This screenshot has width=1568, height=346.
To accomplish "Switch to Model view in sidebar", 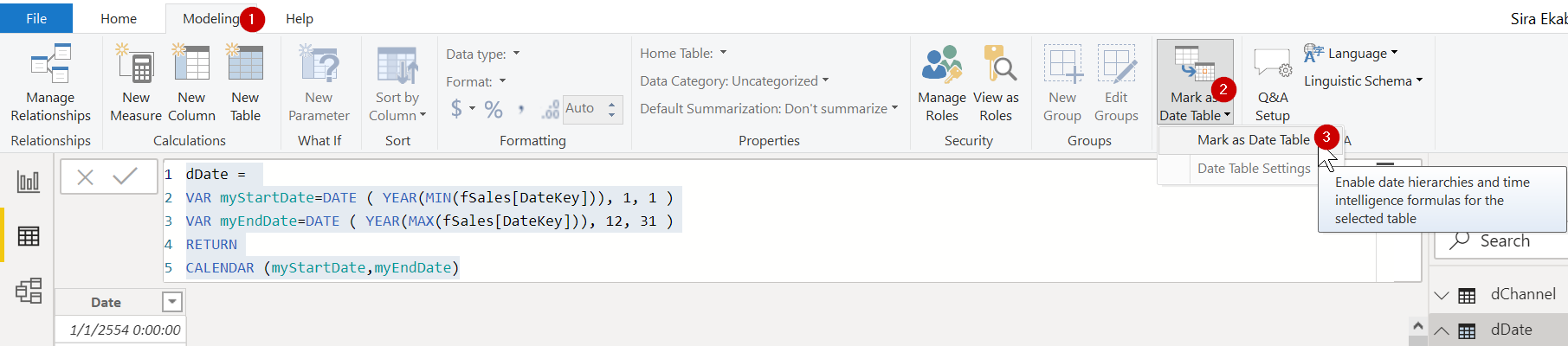I will coord(29,291).
